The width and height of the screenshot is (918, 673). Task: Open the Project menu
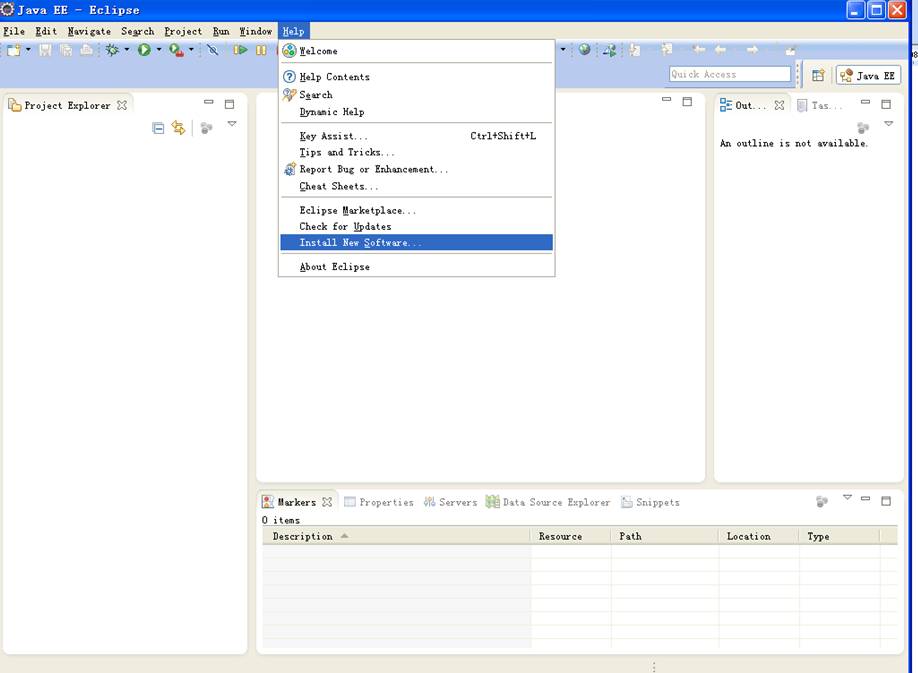click(183, 31)
